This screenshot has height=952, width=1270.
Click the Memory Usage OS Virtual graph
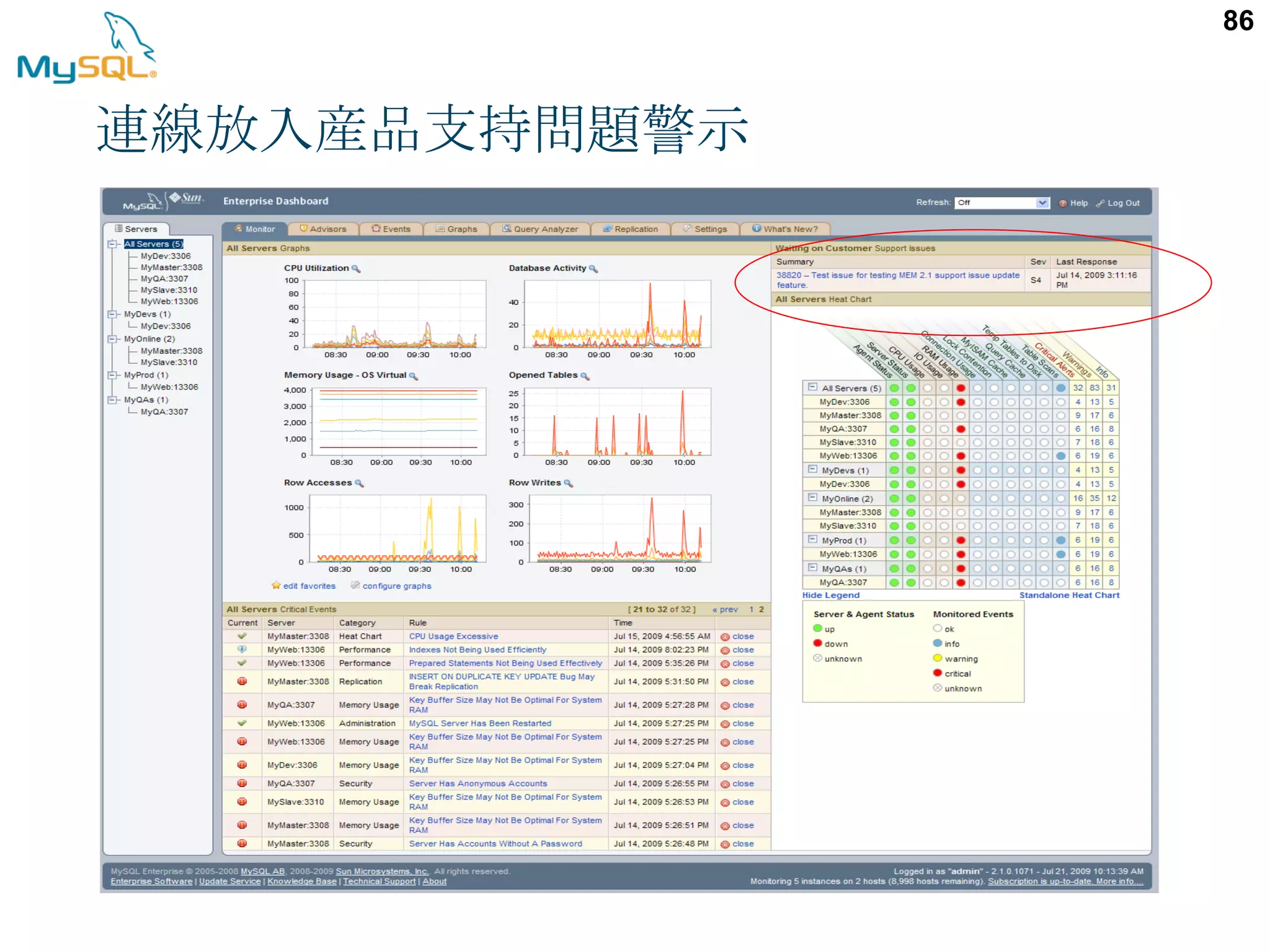(x=398, y=421)
